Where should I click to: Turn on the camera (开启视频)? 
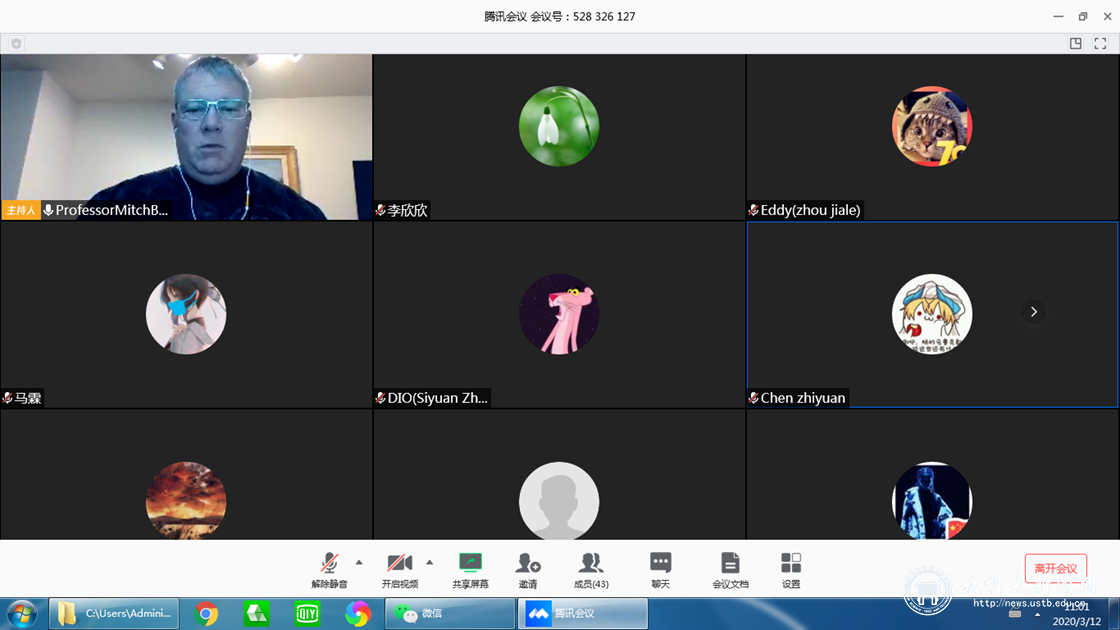[399, 570]
